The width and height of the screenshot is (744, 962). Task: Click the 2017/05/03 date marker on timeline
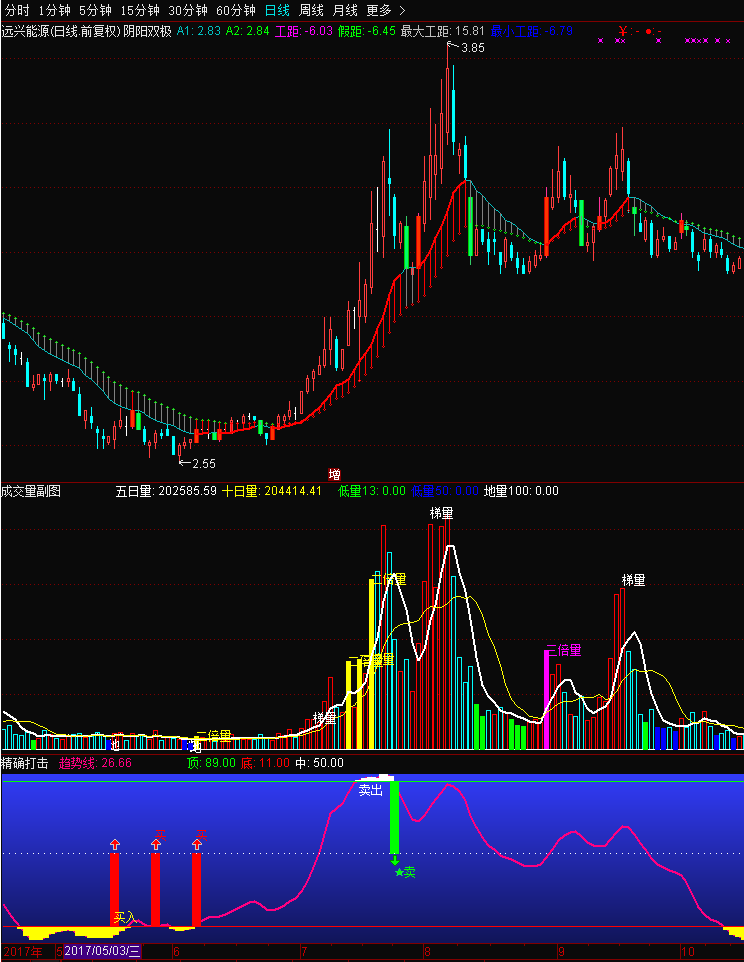[x=102, y=951]
